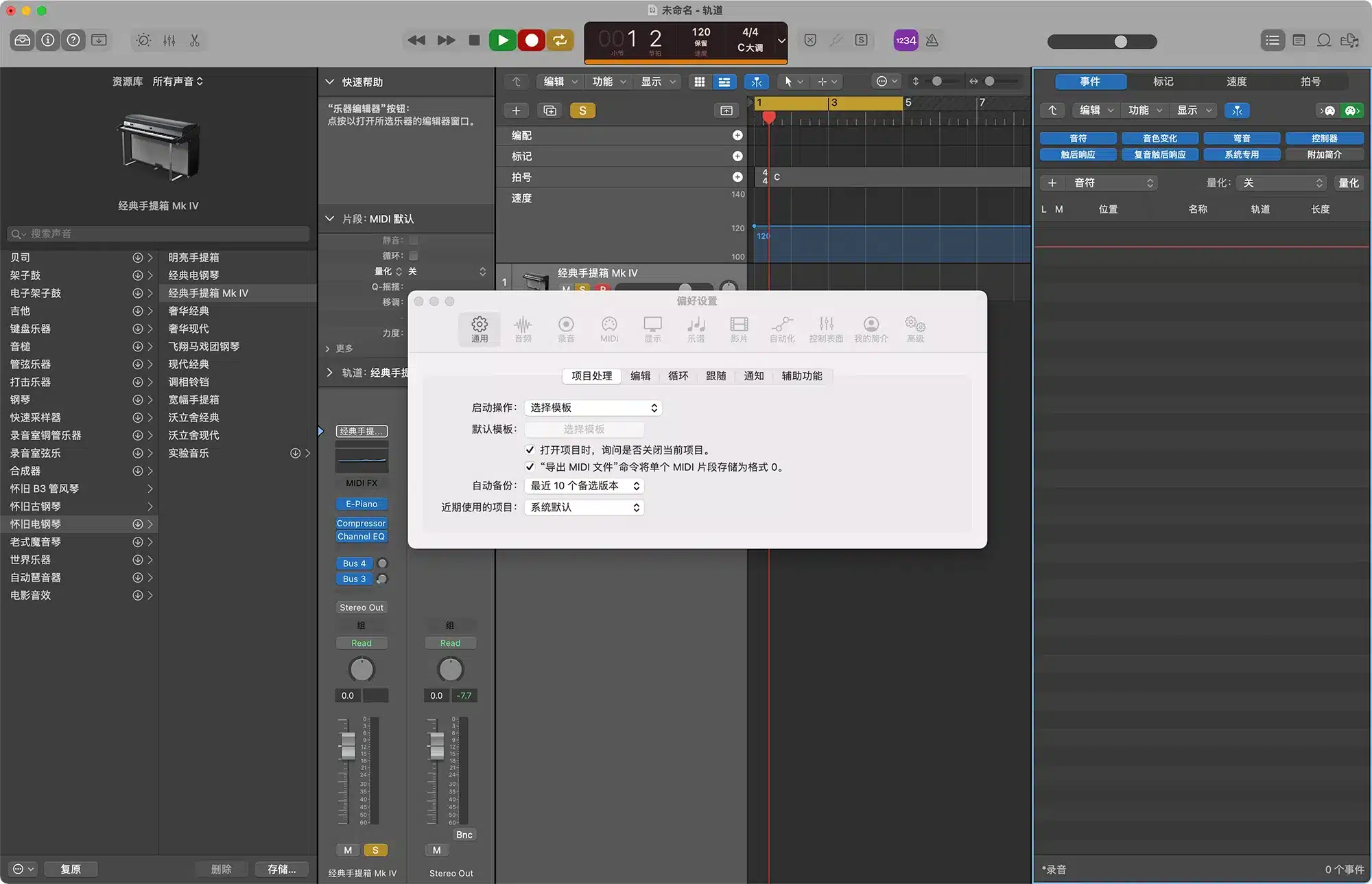Open the 启动操作 dropdown menu
This screenshot has height=884, width=1372.
[x=593, y=408]
